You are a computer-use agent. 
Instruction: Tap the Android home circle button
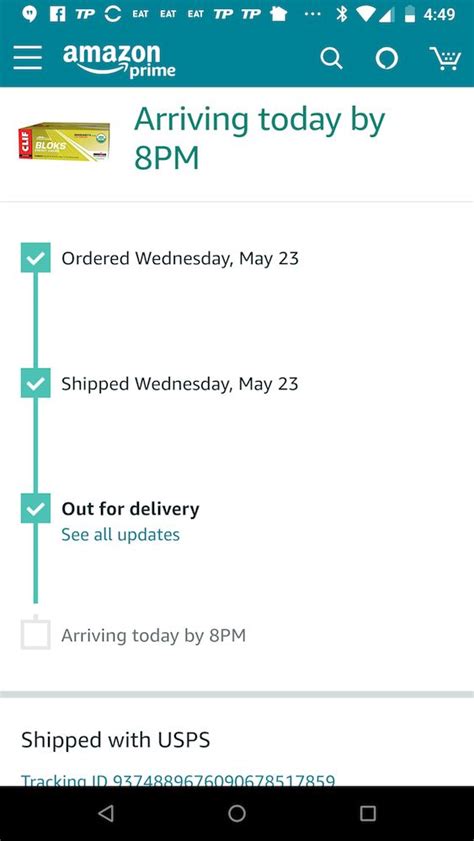(236, 813)
